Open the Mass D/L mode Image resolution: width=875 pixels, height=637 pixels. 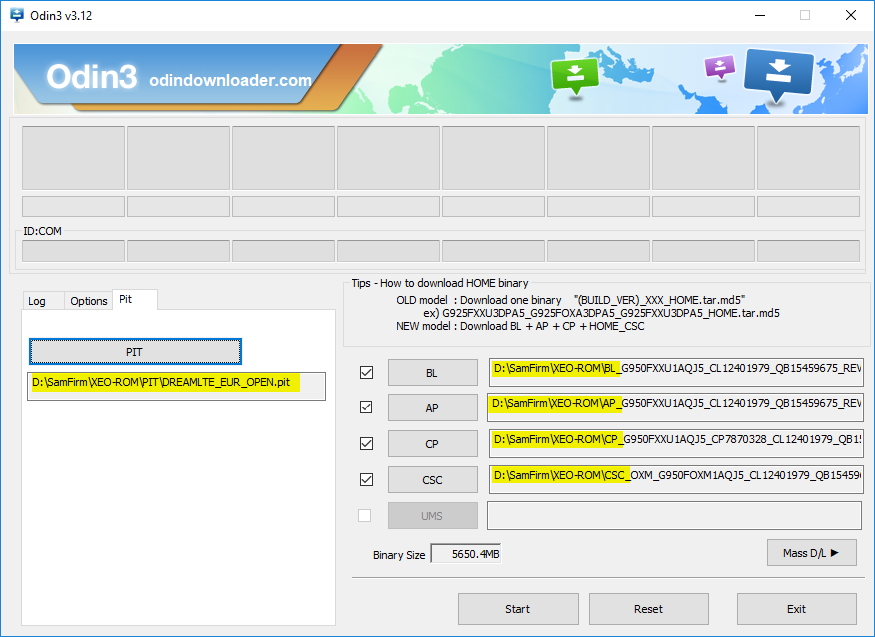pyautogui.click(x=811, y=553)
